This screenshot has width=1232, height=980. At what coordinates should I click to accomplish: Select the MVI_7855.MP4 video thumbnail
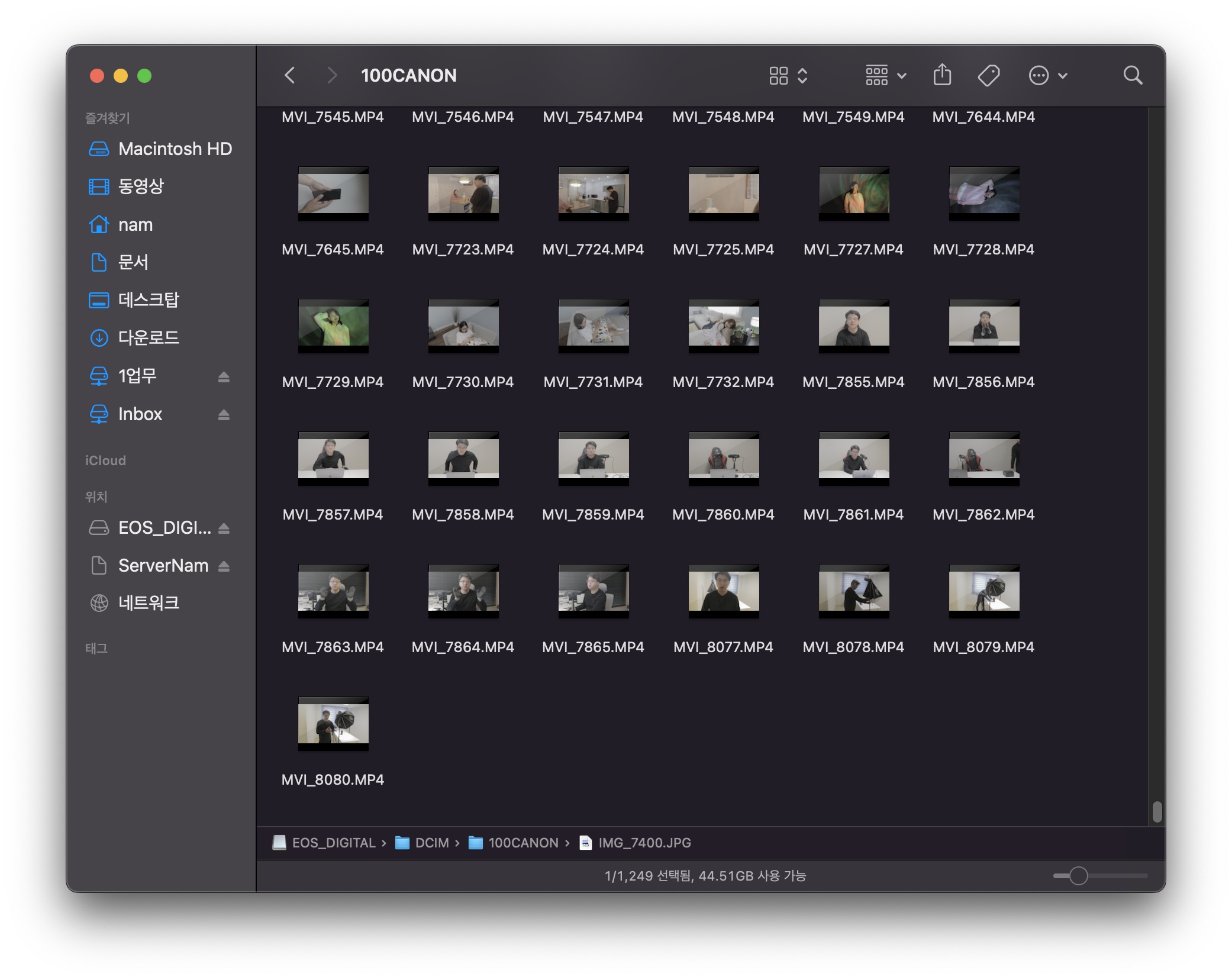point(854,325)
